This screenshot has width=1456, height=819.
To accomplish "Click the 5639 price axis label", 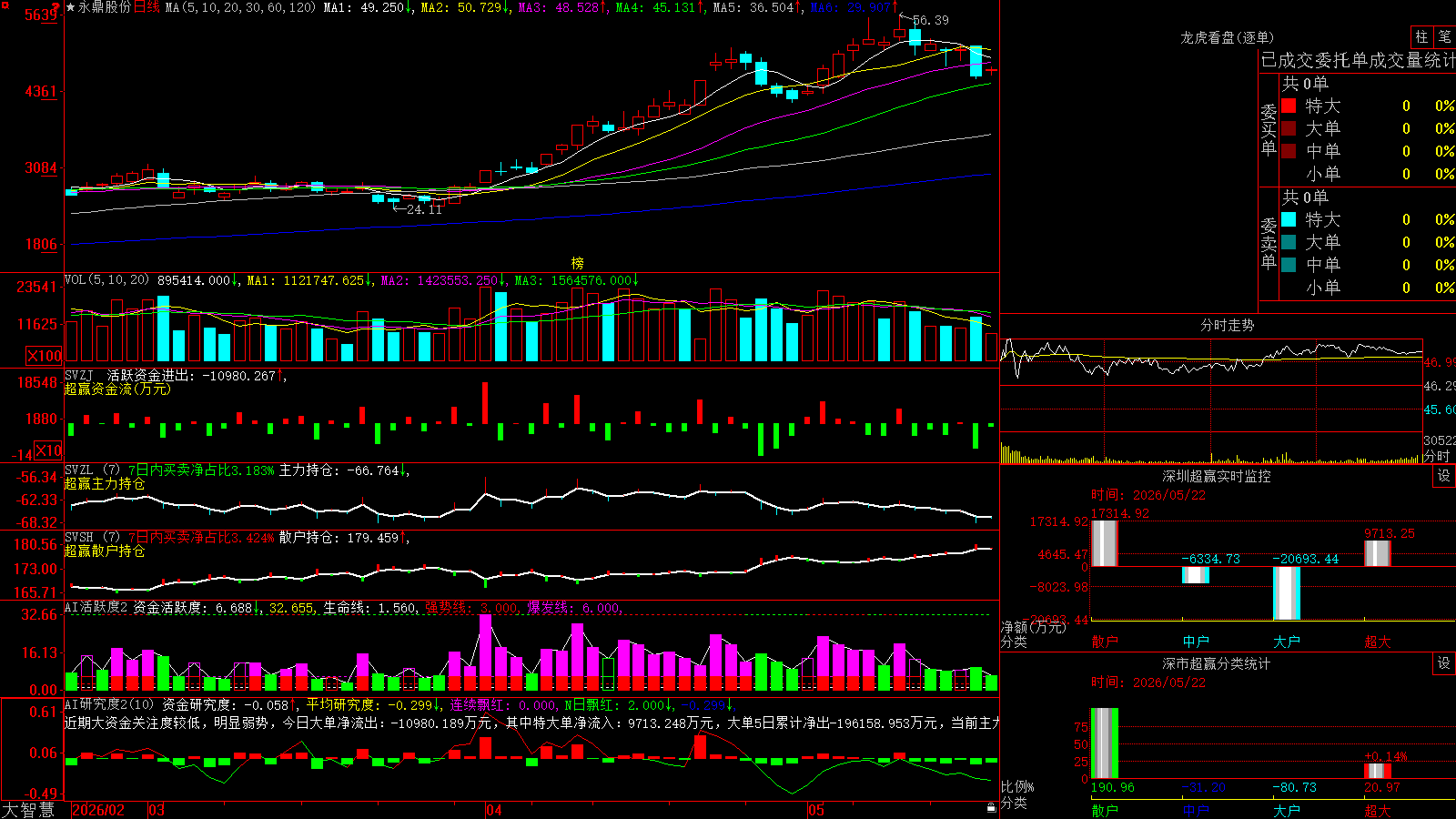I will coord(42,15).
